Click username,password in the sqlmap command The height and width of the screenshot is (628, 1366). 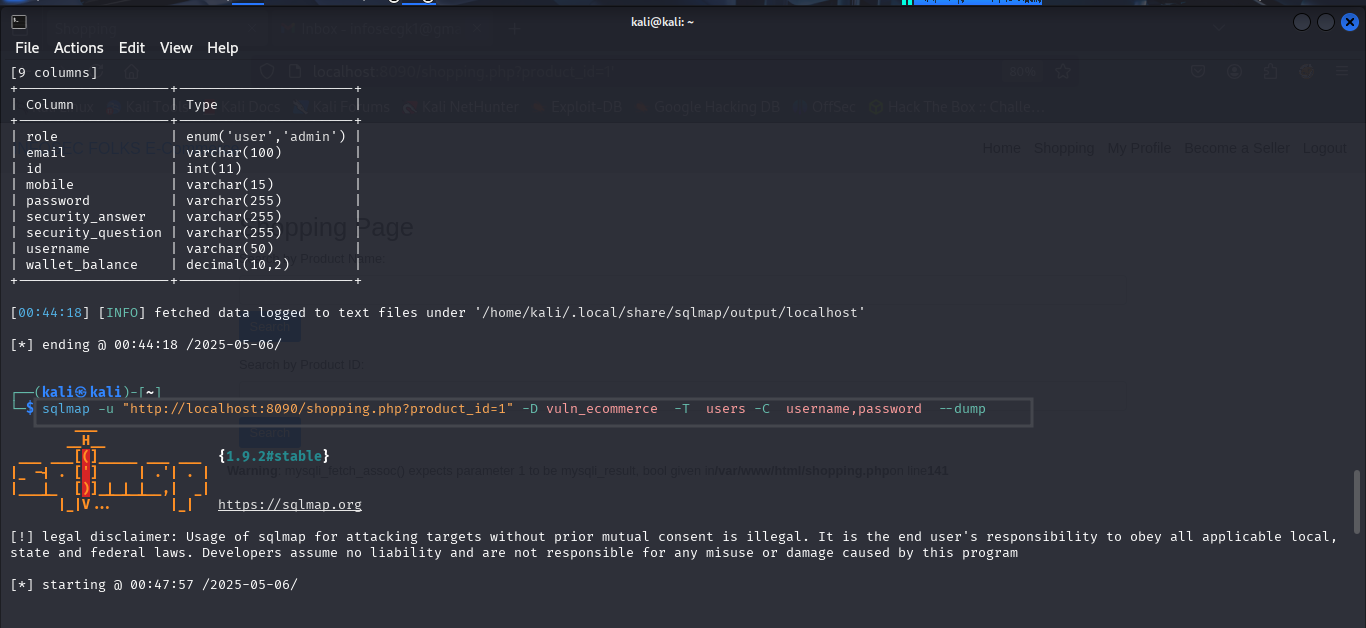854,408
